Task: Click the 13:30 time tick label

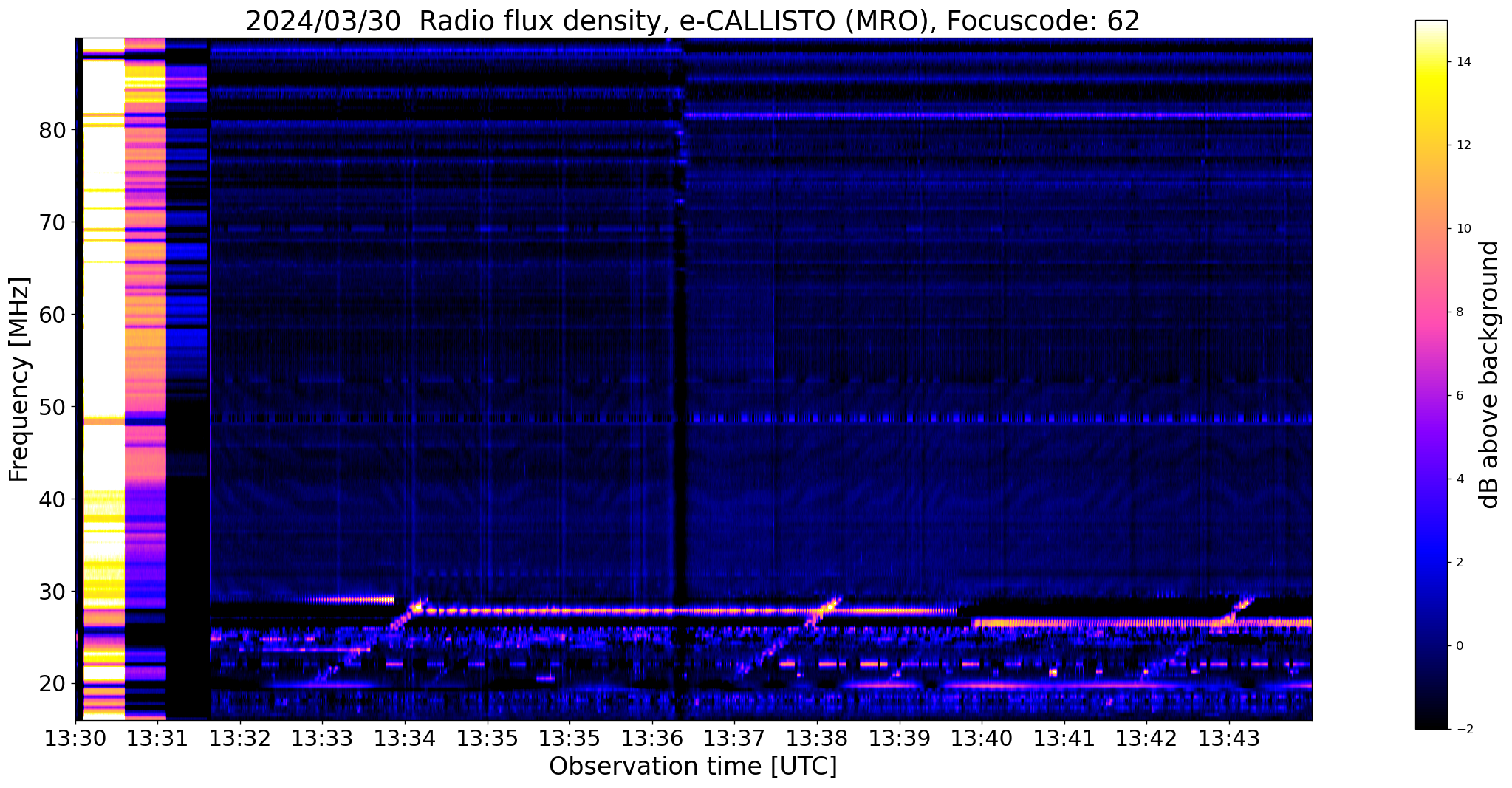Action: (75, 738)
